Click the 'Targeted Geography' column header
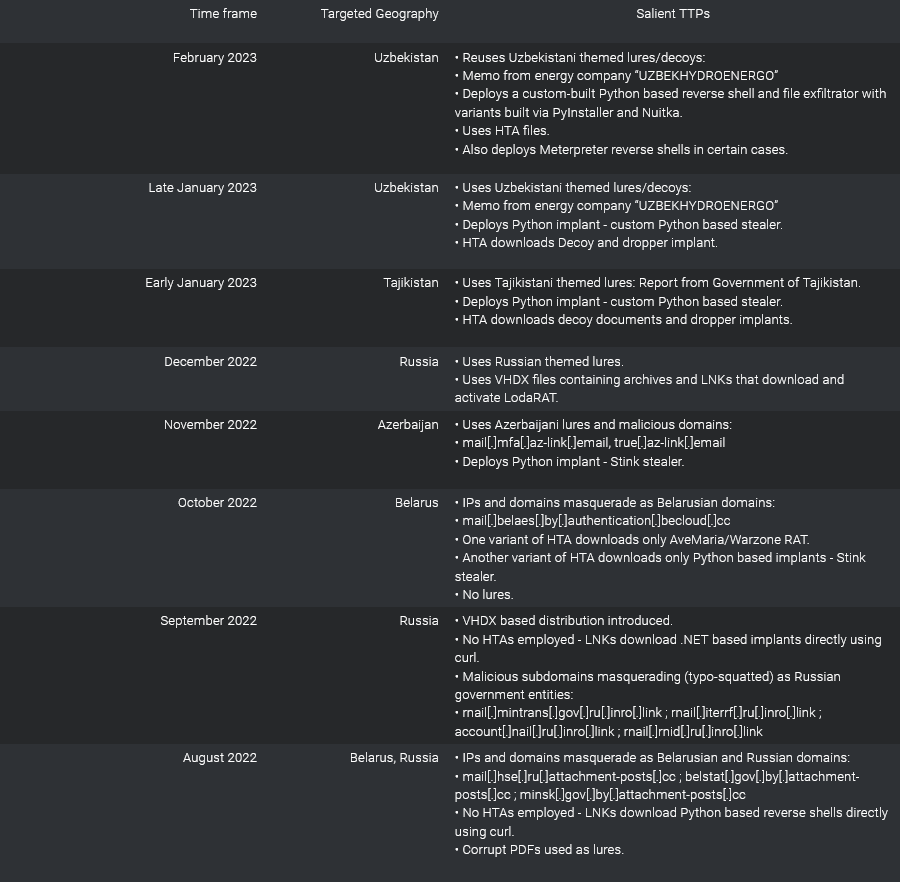Viewport: 900px width, 882px height. click(379, 14)
